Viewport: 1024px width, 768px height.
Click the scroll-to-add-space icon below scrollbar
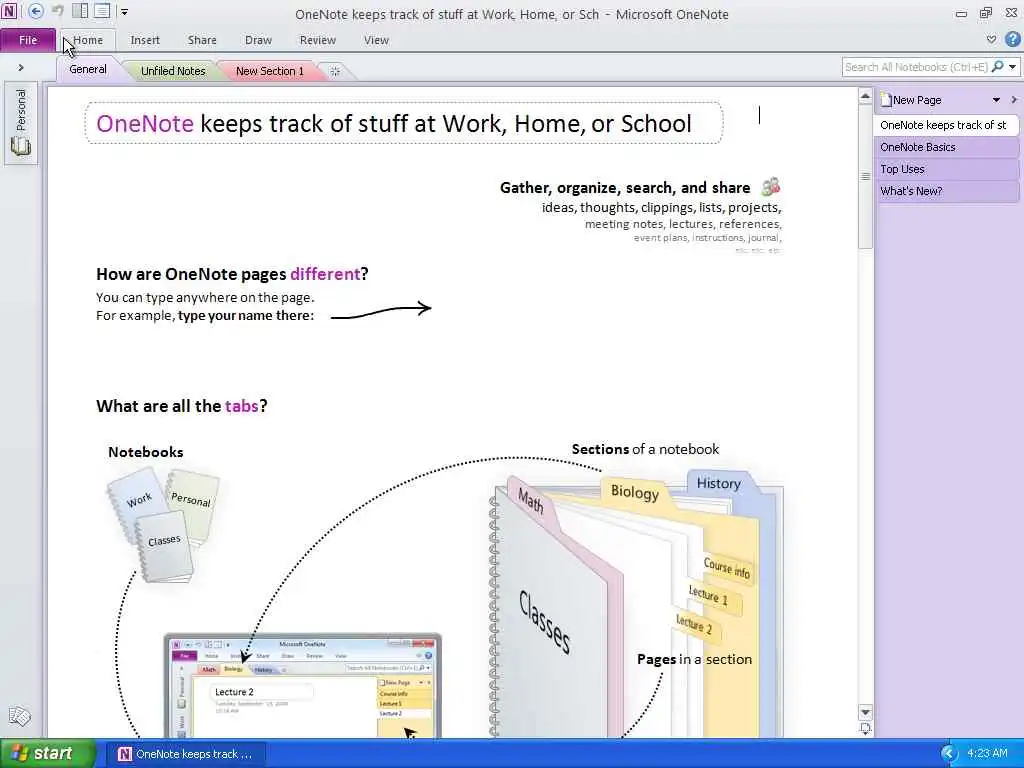click(865, 729)
